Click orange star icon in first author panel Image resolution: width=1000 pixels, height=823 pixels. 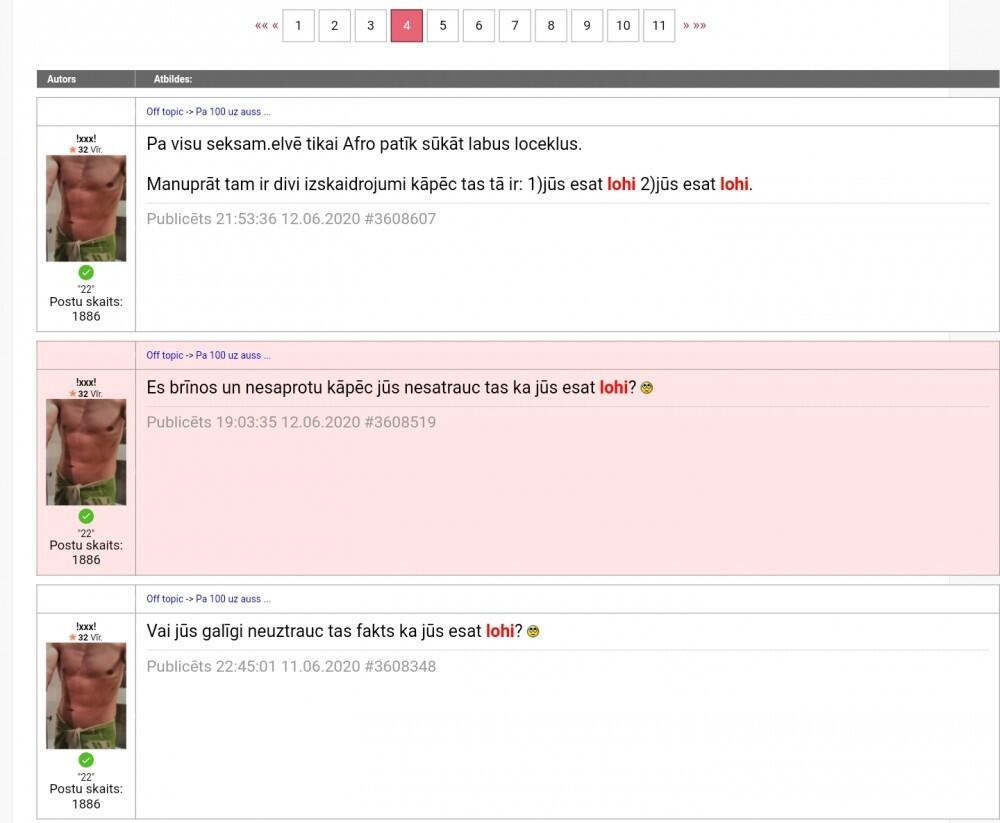(72, 150)
